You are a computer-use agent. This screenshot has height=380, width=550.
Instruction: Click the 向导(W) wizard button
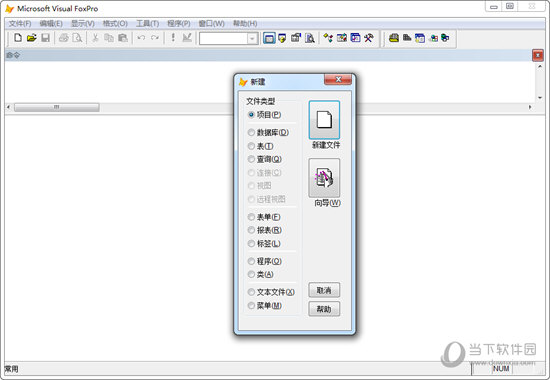click(x=324, y=178)
